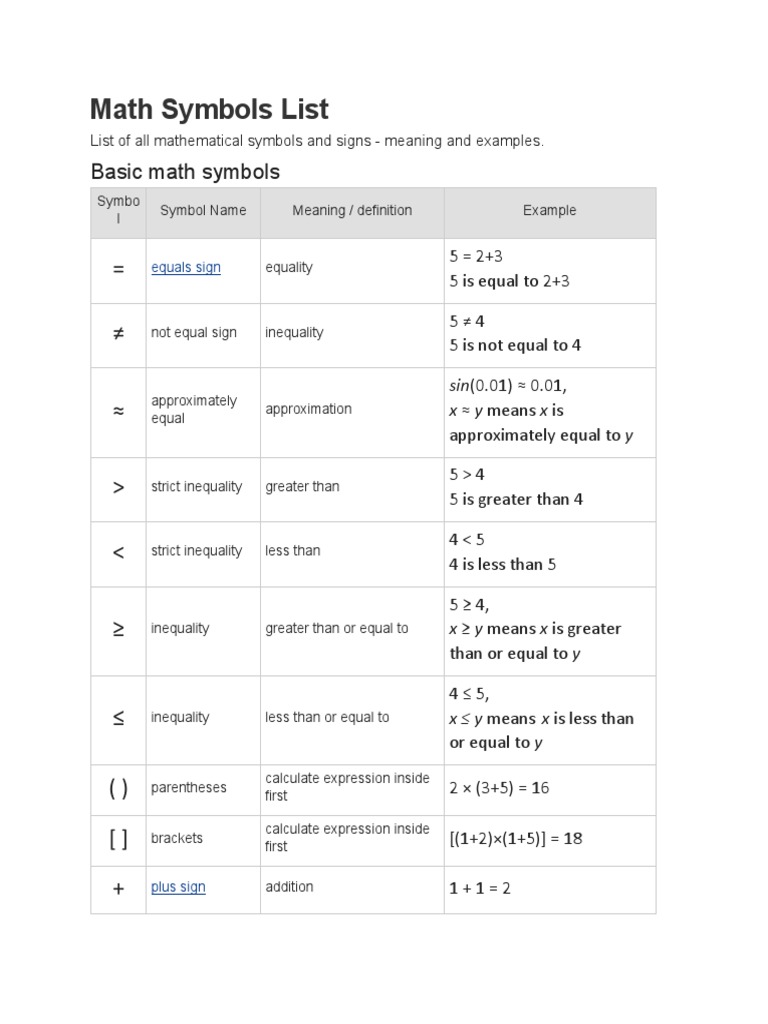
Task: Open the "plus sign" link
Action: tap(178, 887)
